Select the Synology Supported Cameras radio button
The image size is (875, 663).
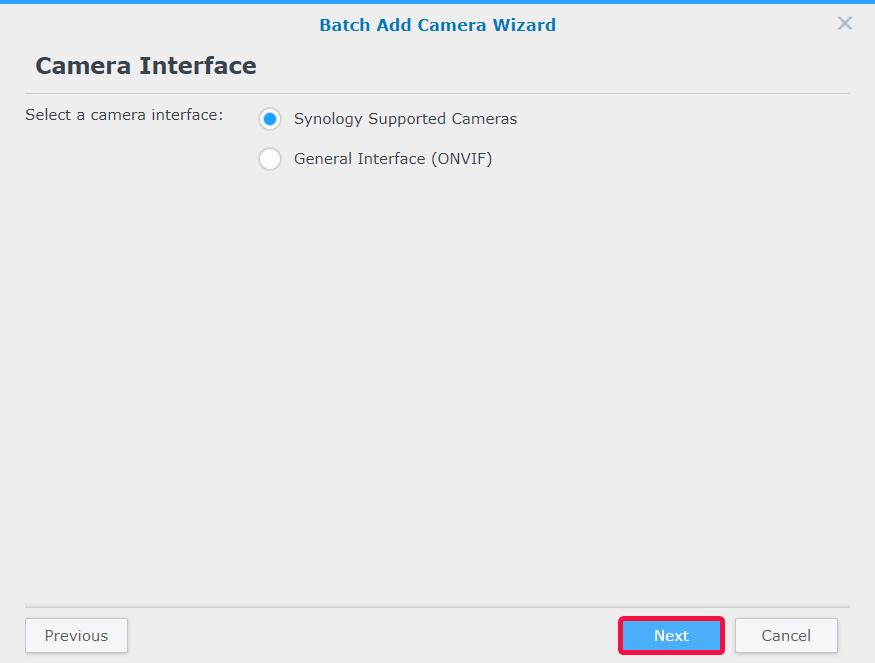click(x=270, y=119)
